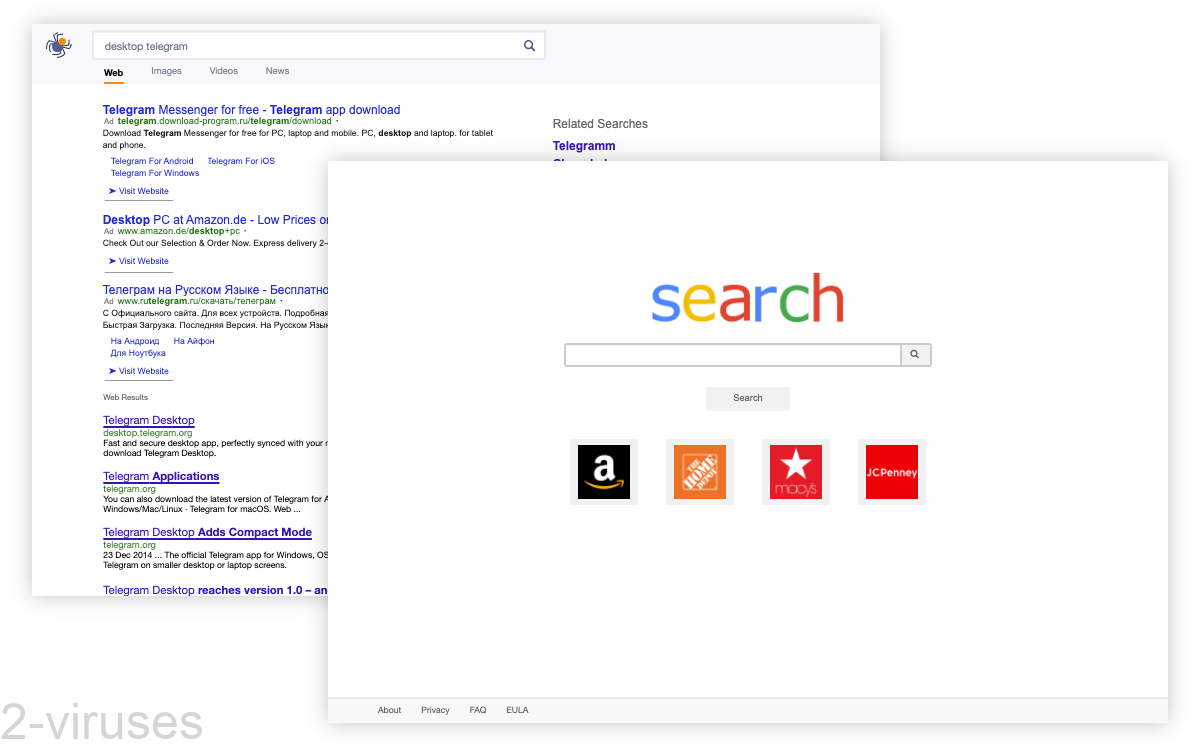Click the magnifying glass icon in the top search bar

click(529, 45)
